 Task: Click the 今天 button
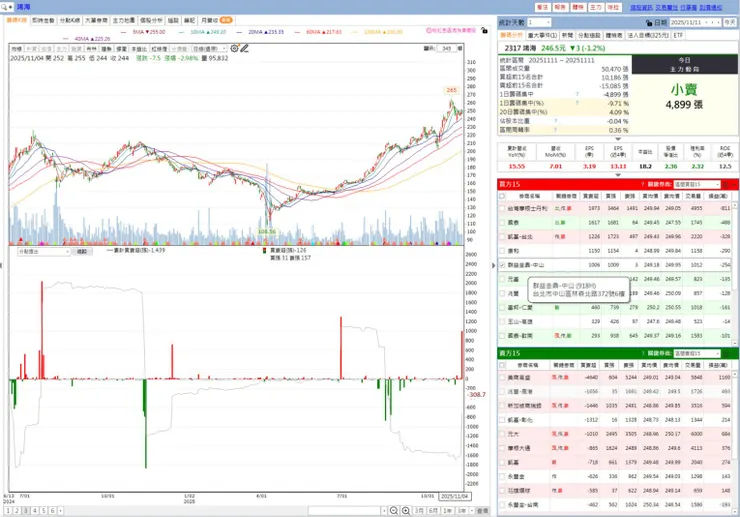tap(730, 23)
